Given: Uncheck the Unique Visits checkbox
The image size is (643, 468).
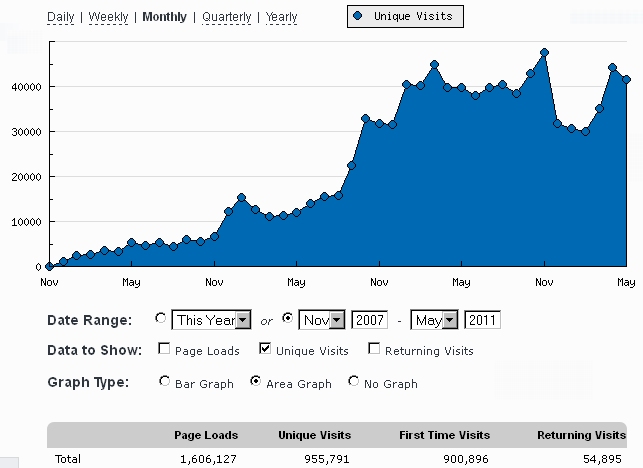Looking at the screenshot, I should click(x=265, y=350).
